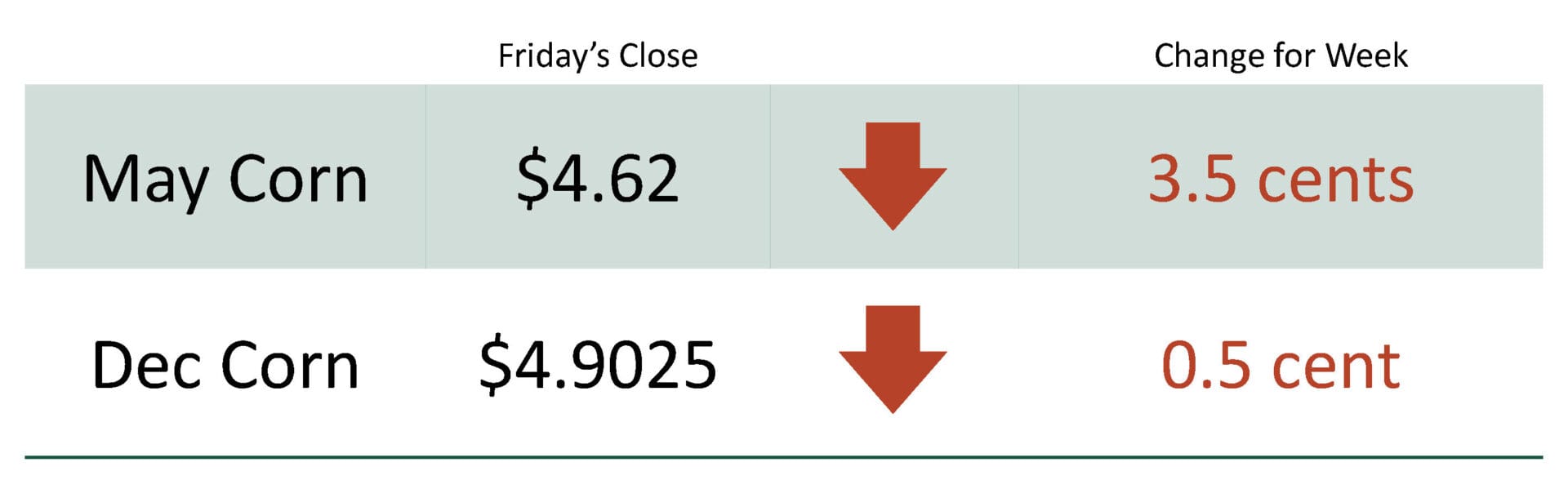The height and width of the screenshot is (480, 1568).
Task: Click the word "Close" in the header
Action: click(x=658, y=56)
